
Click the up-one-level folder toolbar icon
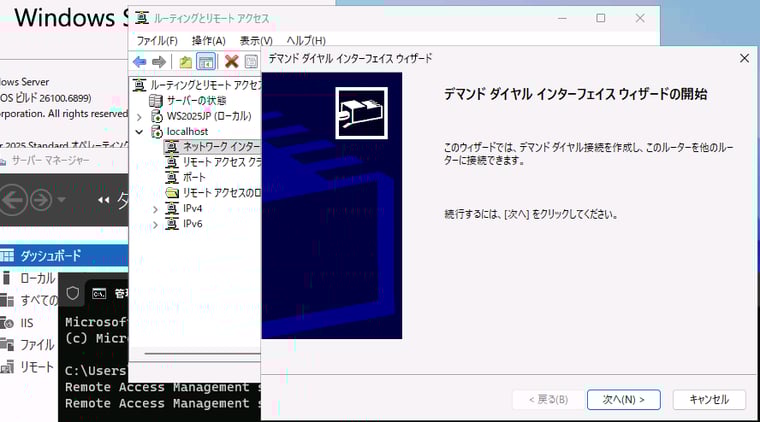(x=185, y=62)
